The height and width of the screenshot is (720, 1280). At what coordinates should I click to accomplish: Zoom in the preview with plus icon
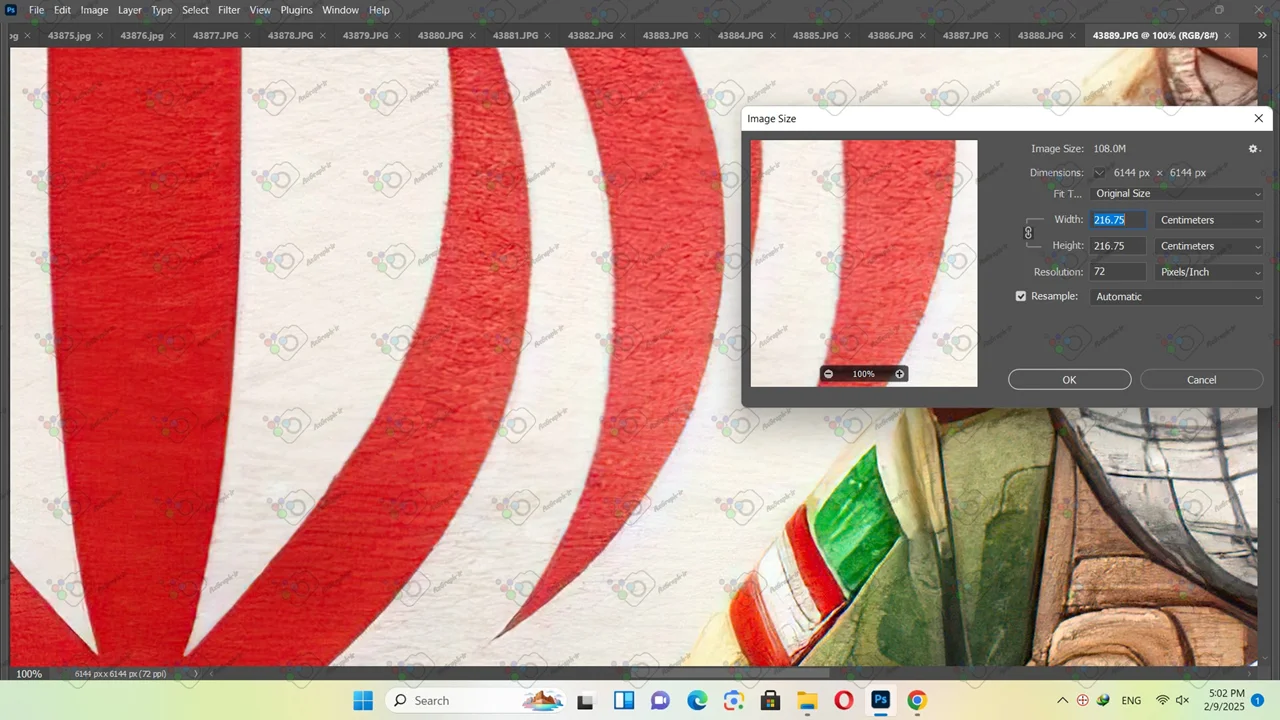899,374
